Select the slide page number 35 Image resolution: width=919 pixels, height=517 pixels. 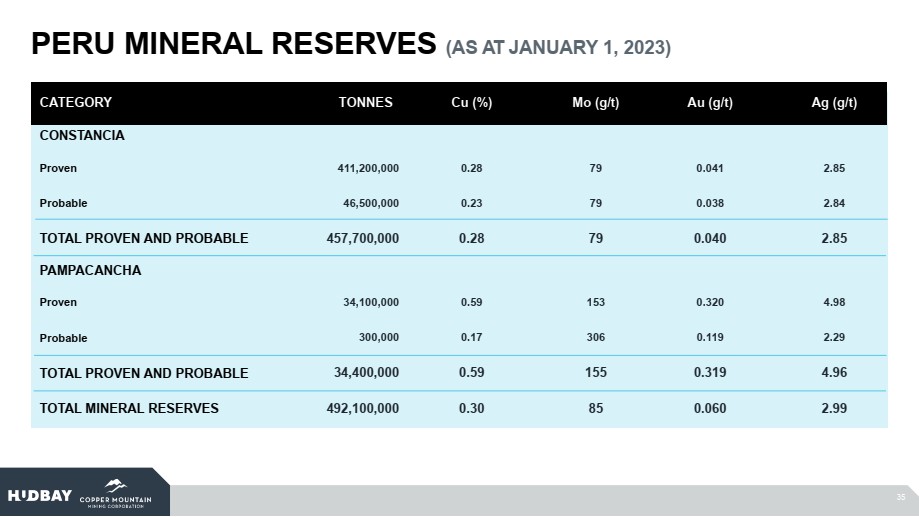click(x=899, y=497)
